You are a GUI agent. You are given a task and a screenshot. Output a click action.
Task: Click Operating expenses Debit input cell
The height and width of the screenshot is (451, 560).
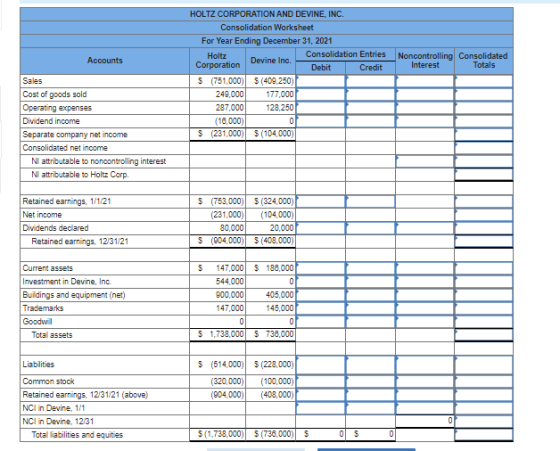321,108
